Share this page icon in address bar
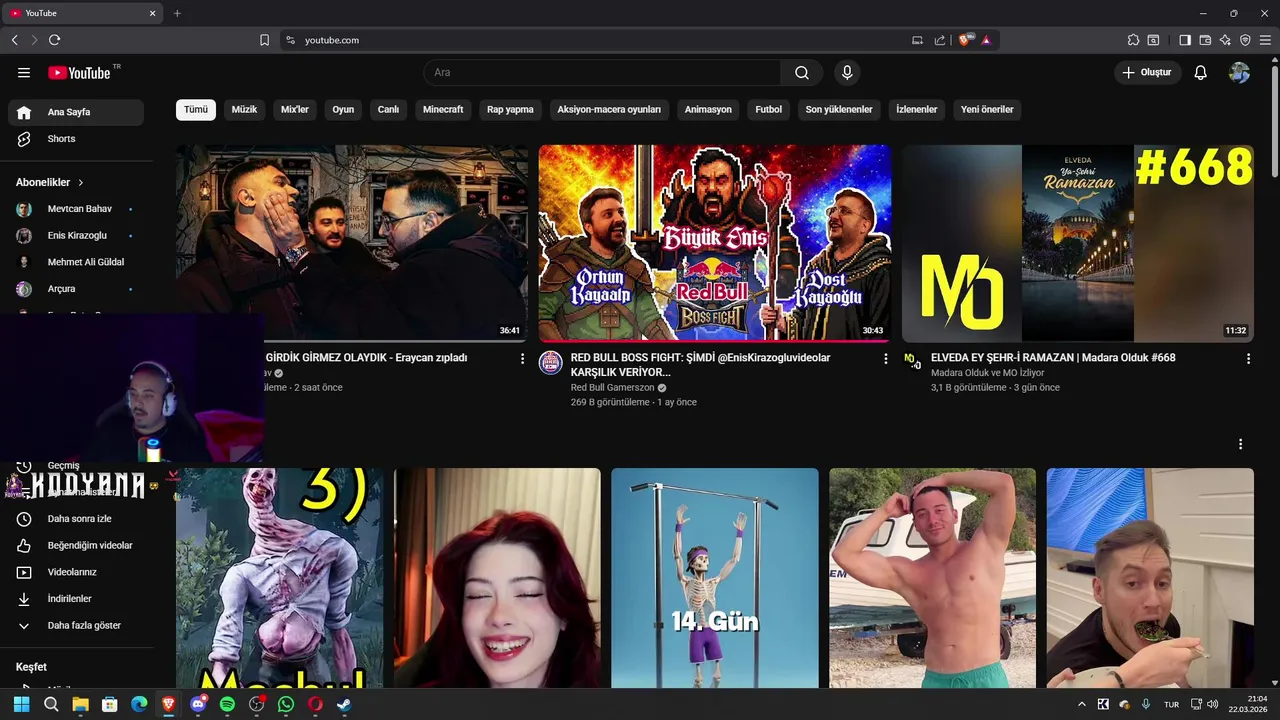 940,40
